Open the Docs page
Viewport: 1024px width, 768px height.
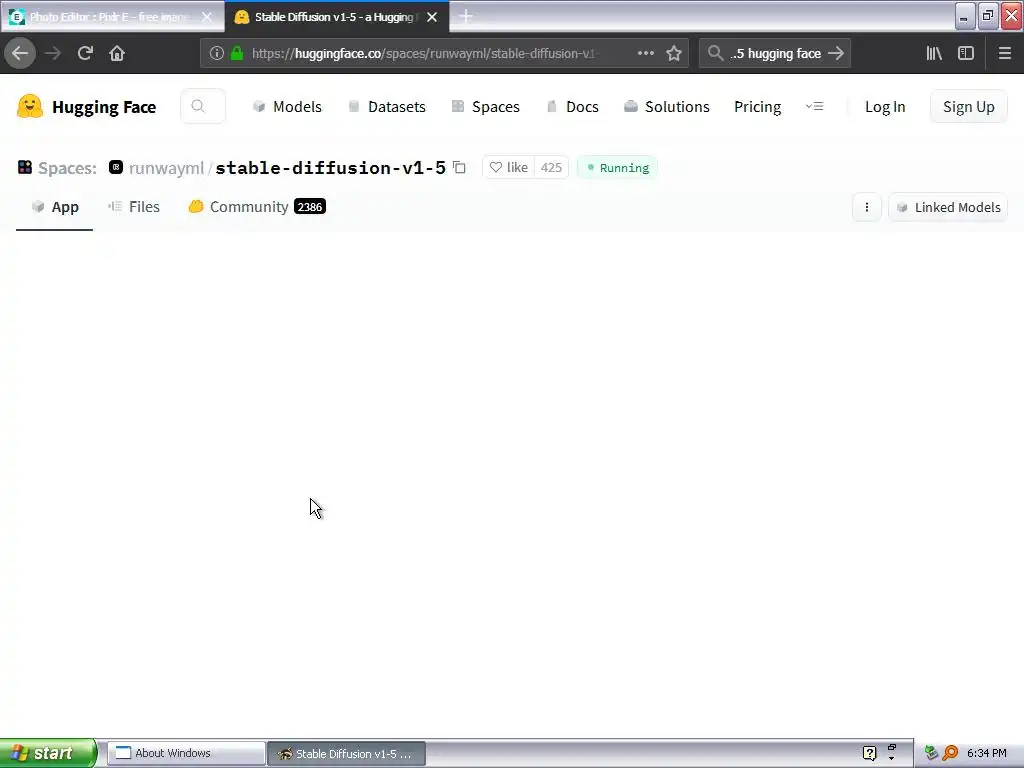pos(573,106)
